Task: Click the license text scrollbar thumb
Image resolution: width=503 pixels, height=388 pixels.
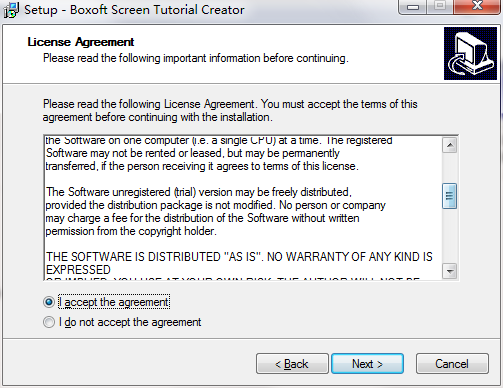Action: pyautogui.click(x=450, y=196)
